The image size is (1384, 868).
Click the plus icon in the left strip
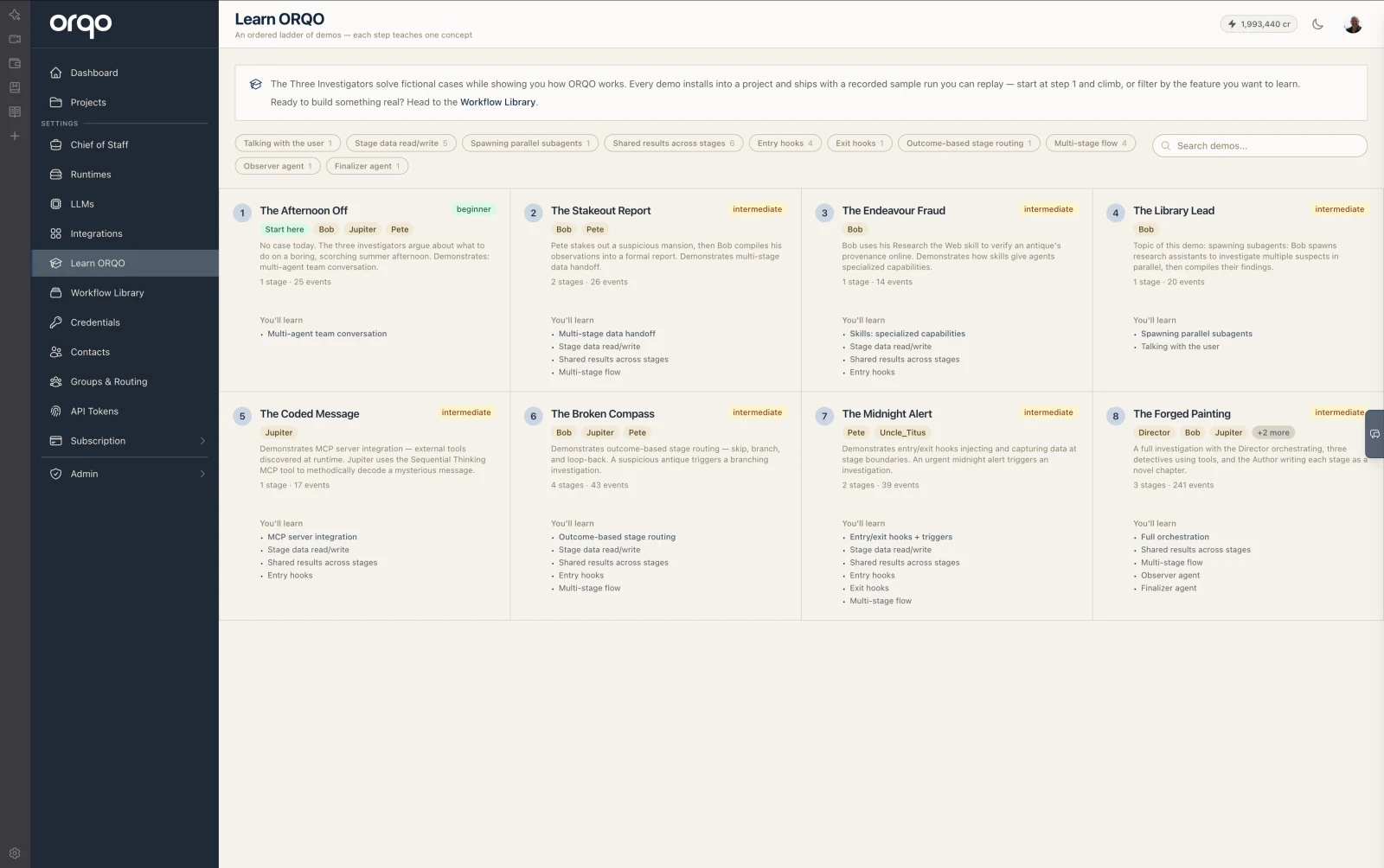click(x=15, y=136)
